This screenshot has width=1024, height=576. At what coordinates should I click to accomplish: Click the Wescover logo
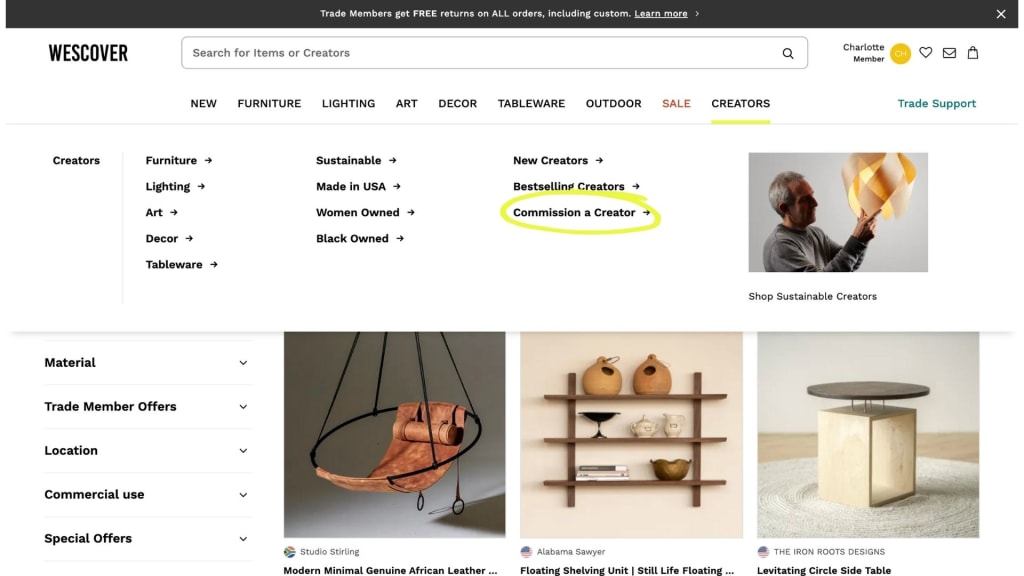88,53
